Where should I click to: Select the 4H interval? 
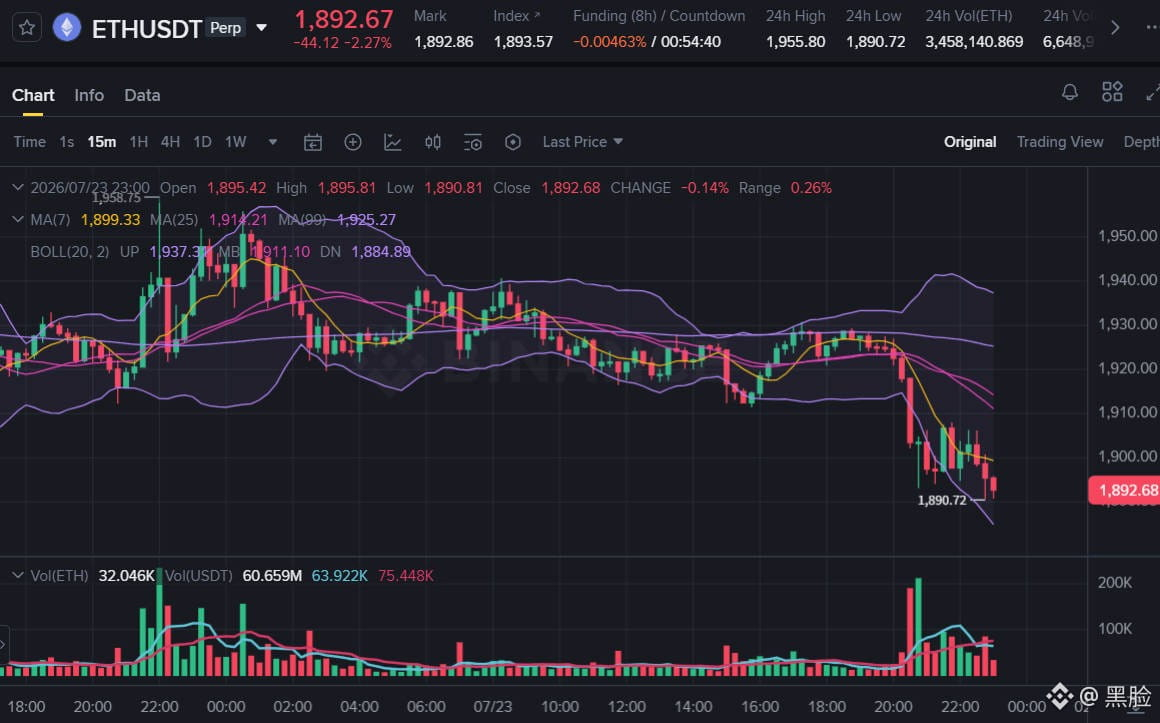pos(170,142)
